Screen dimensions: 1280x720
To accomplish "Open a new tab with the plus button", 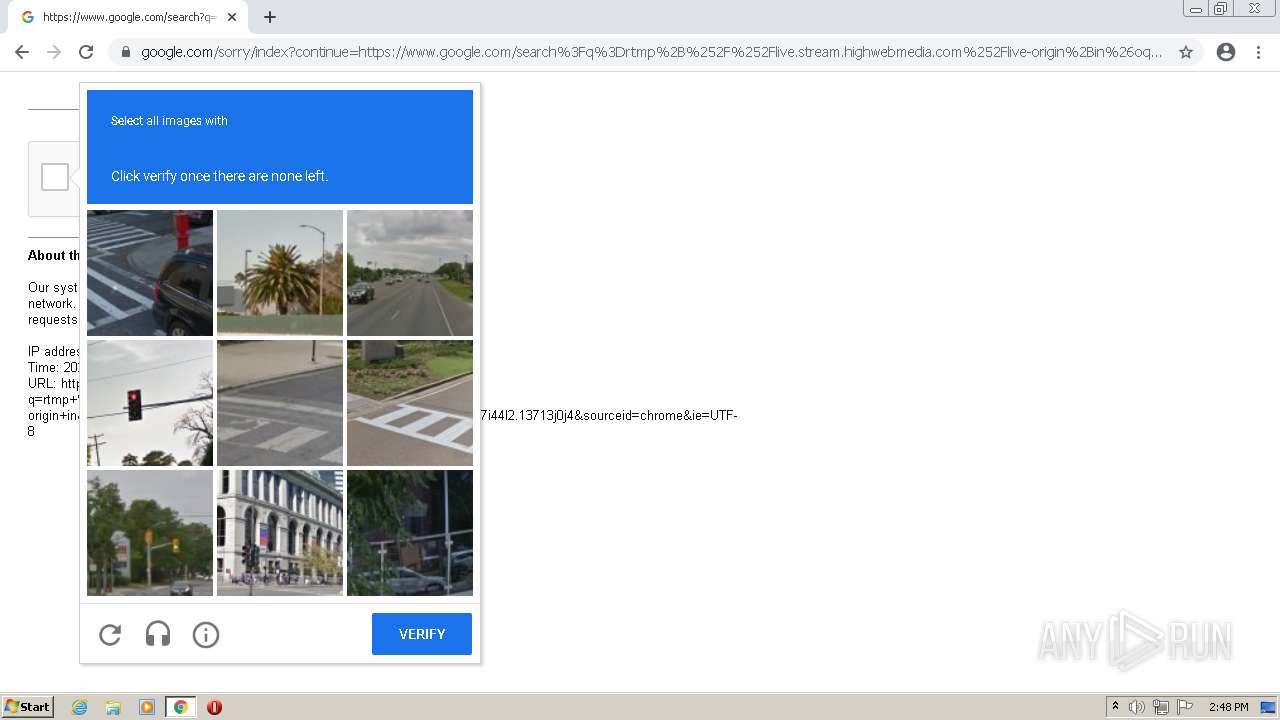I will coord(270,17).
